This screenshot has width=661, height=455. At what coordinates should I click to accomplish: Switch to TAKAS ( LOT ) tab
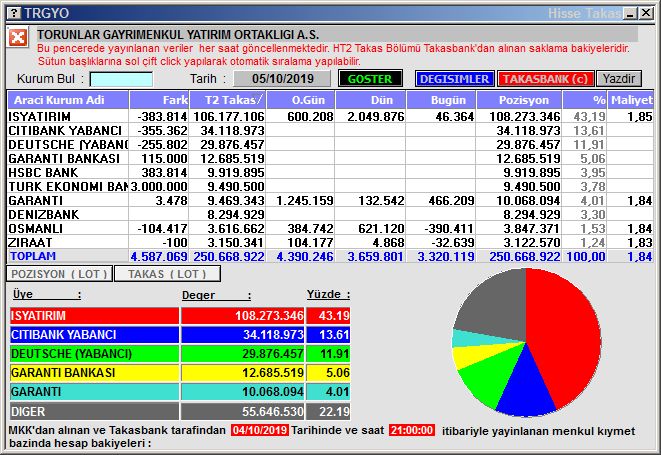pyautogui.click(x=167, y=274)
